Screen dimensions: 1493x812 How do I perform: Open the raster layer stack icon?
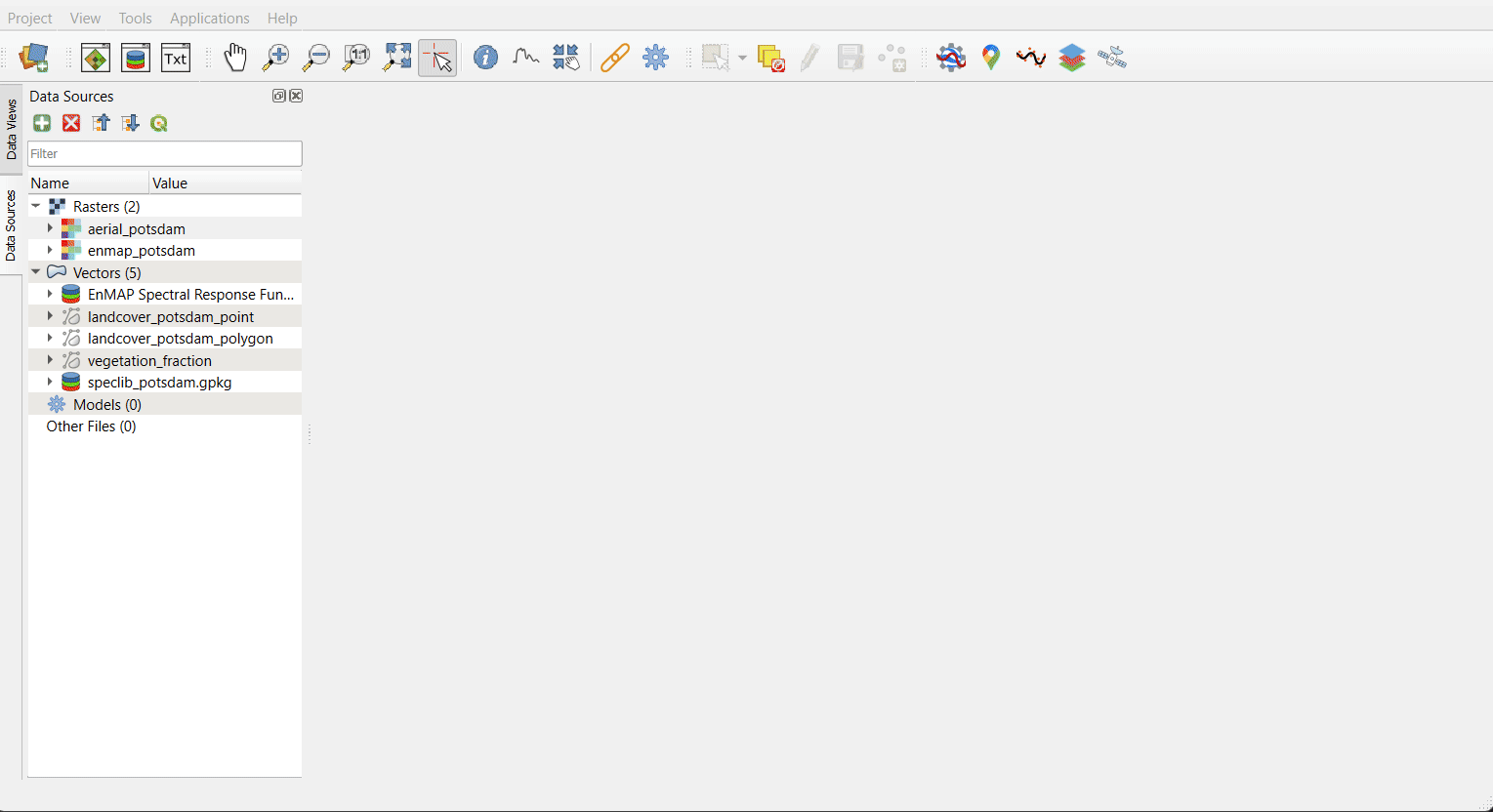[x=1072, y=59]
